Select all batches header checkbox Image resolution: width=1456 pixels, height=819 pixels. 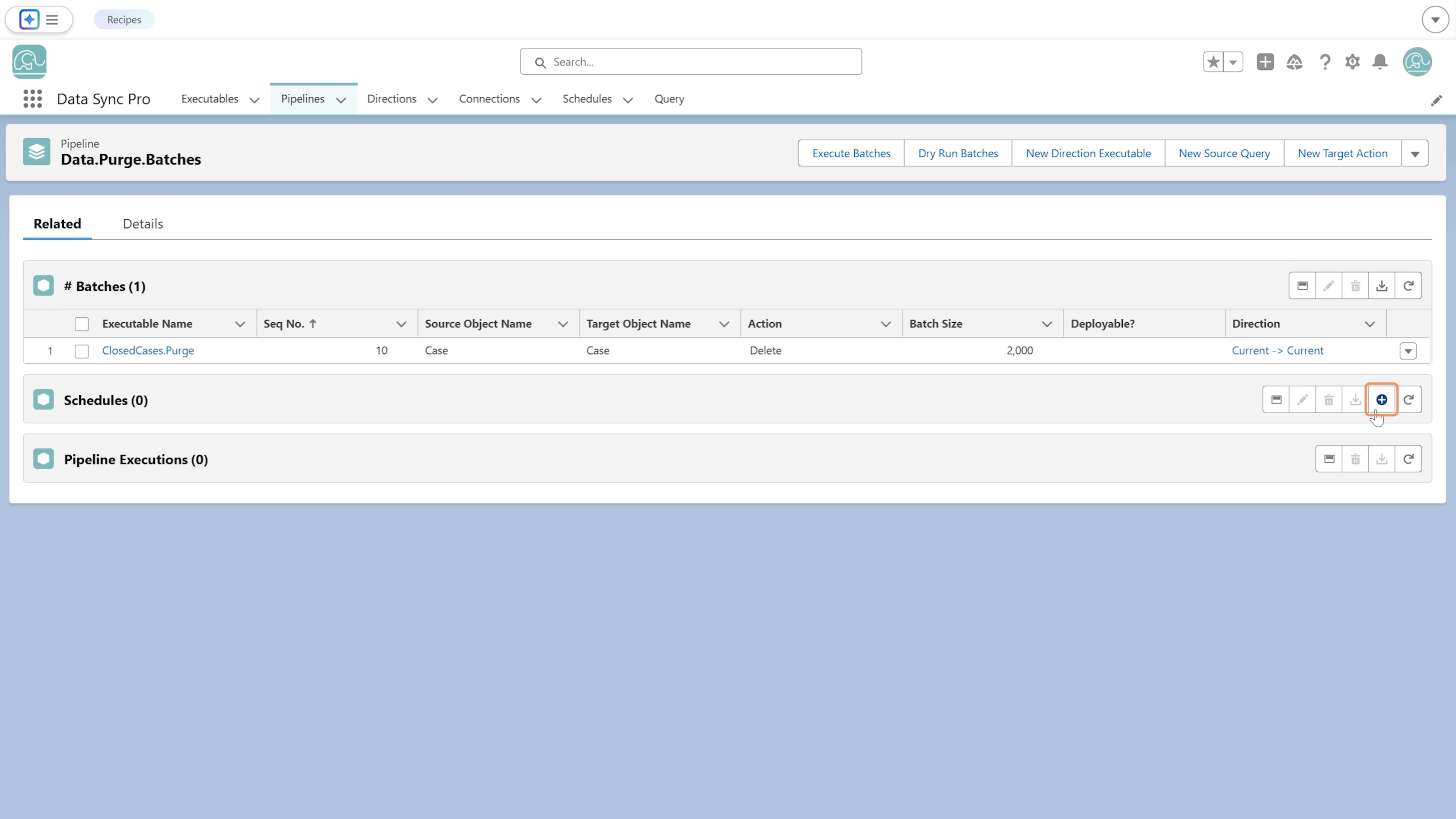coord(82,325)
